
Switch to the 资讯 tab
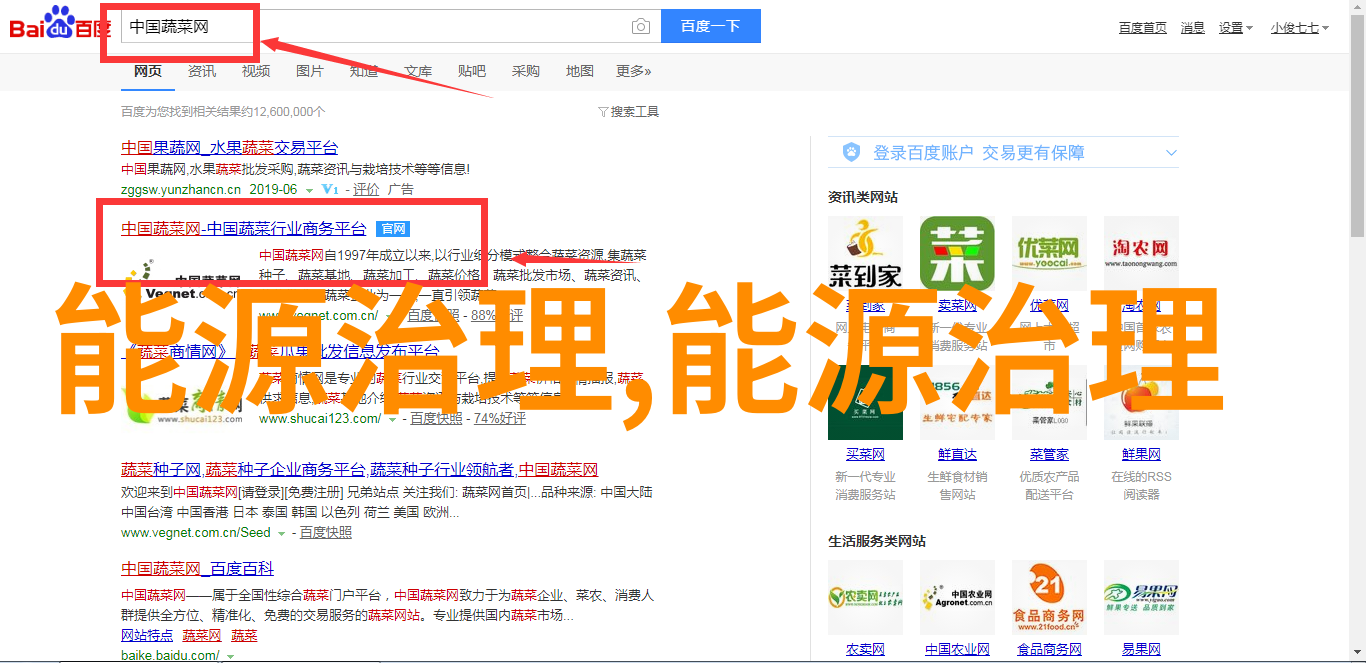[x=202, y=71]
